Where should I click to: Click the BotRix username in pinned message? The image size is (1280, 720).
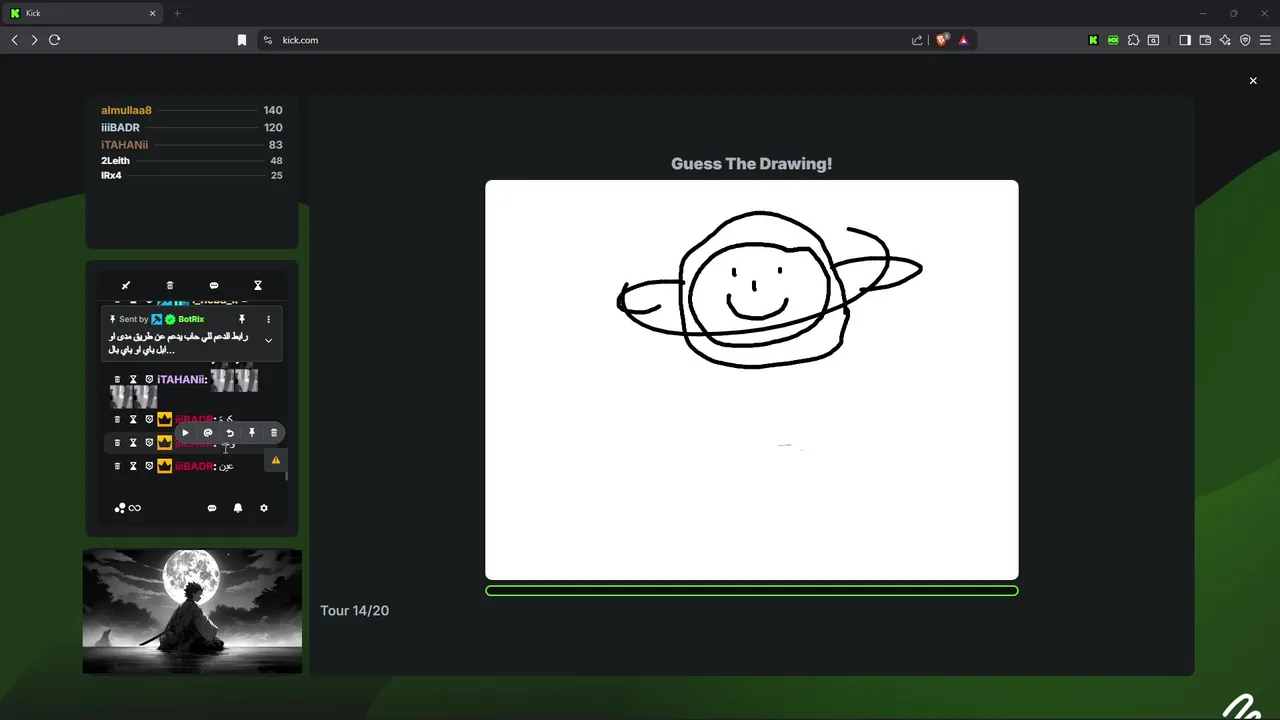191,319
